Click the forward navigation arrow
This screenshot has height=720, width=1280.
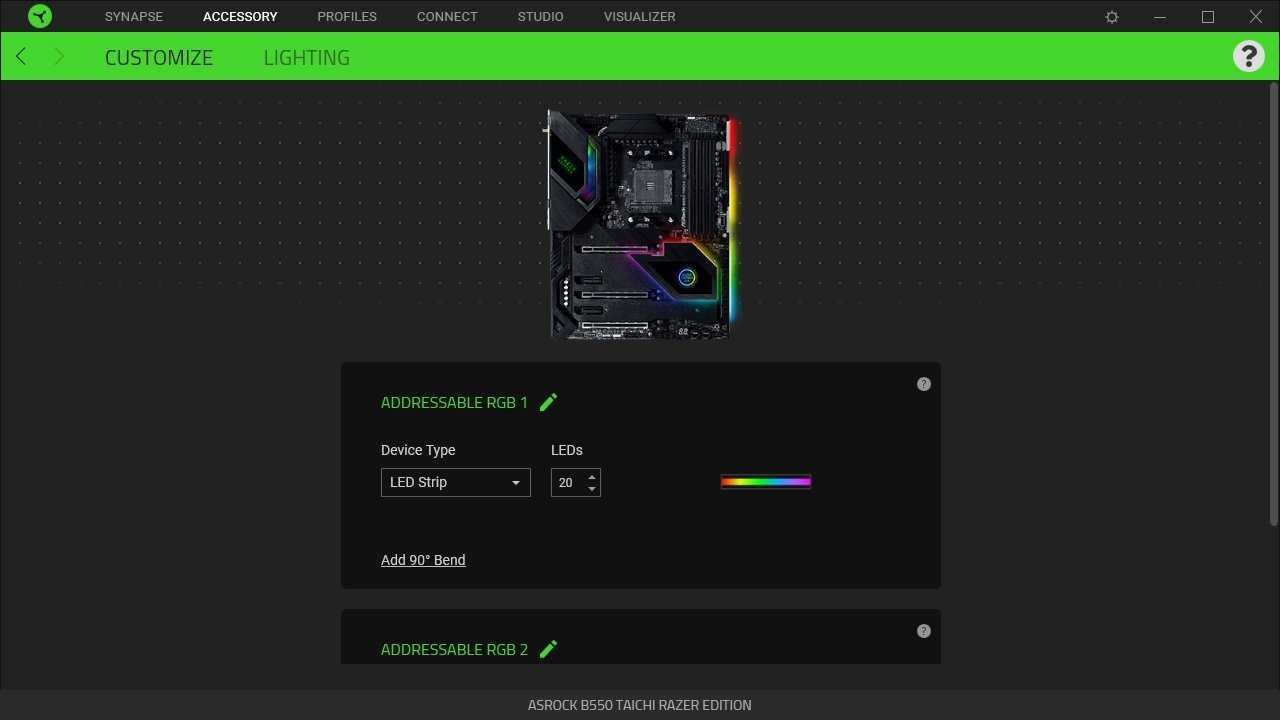[x=58, y=57]
